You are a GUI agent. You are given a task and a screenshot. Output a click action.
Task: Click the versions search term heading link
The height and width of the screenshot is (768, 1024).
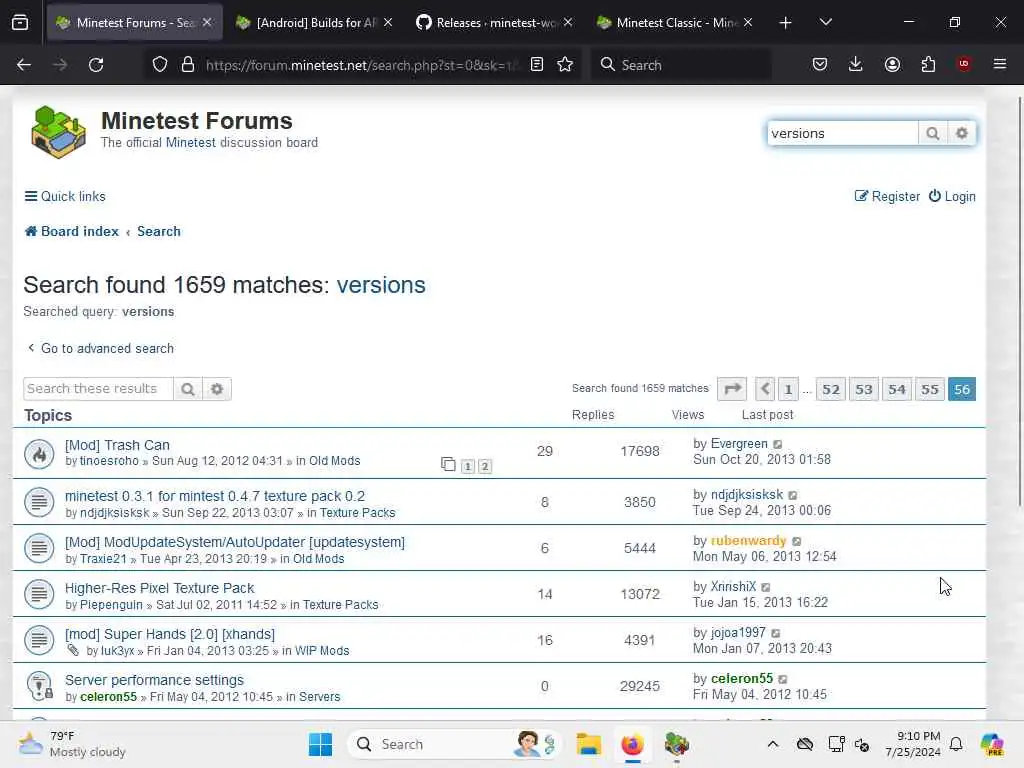[x=381, y=285]
